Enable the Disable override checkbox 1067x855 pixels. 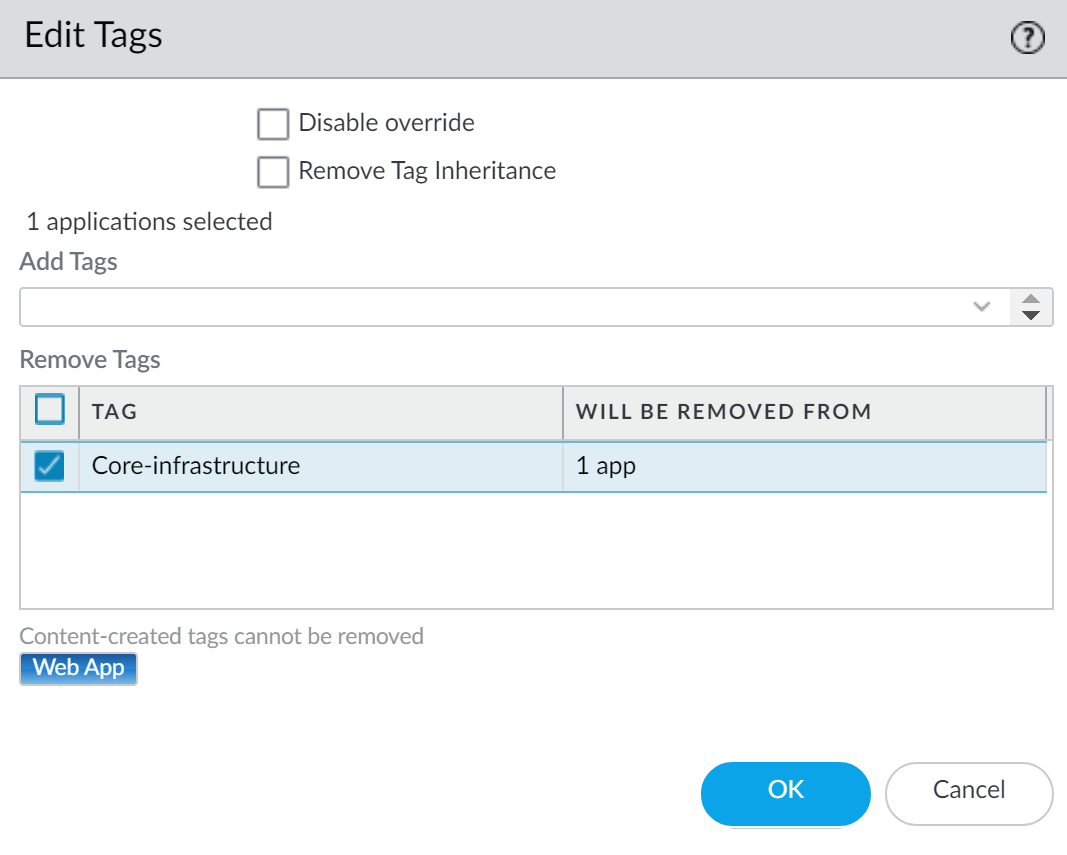273,124
